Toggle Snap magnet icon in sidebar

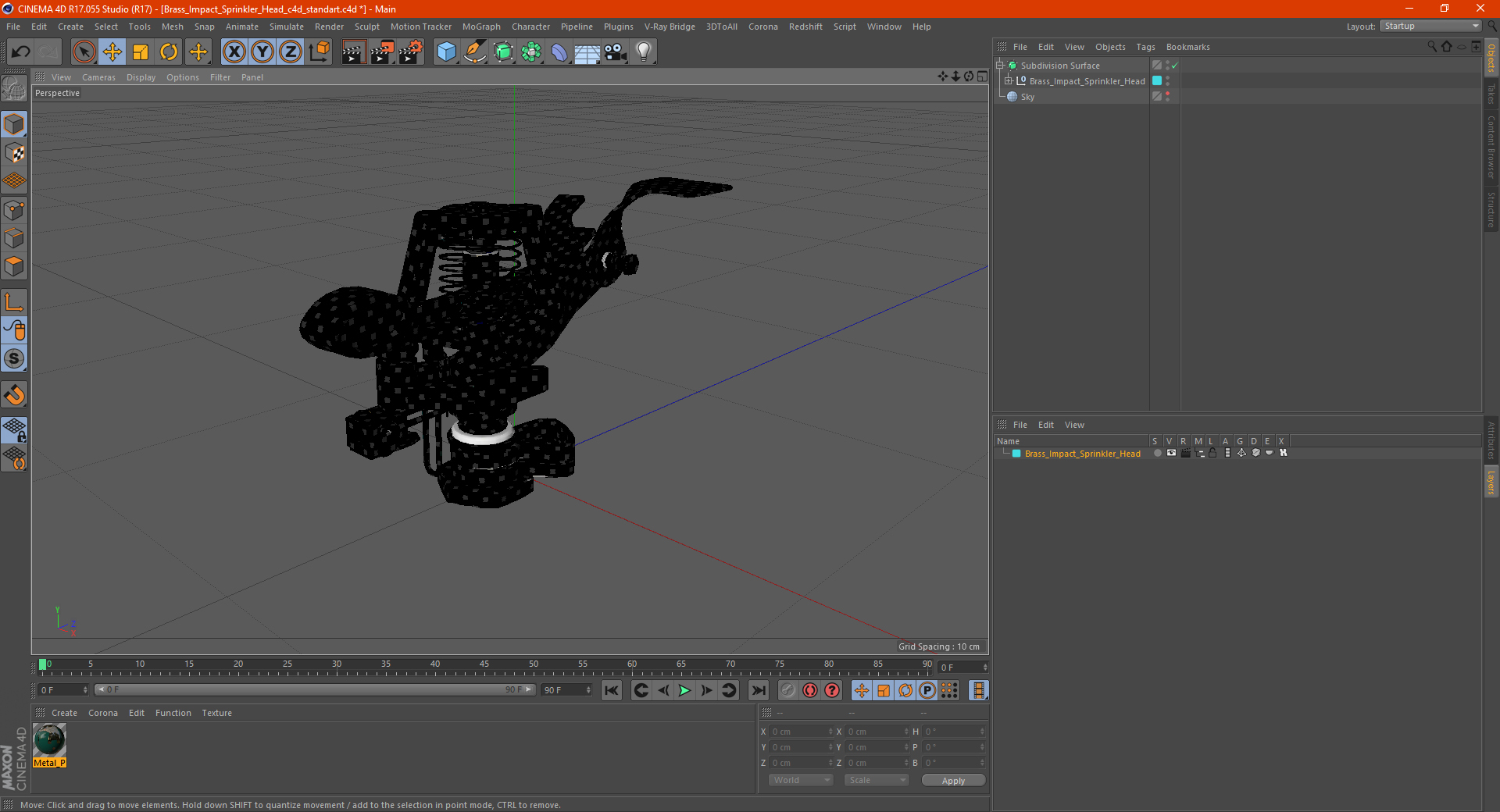[14, 395]
